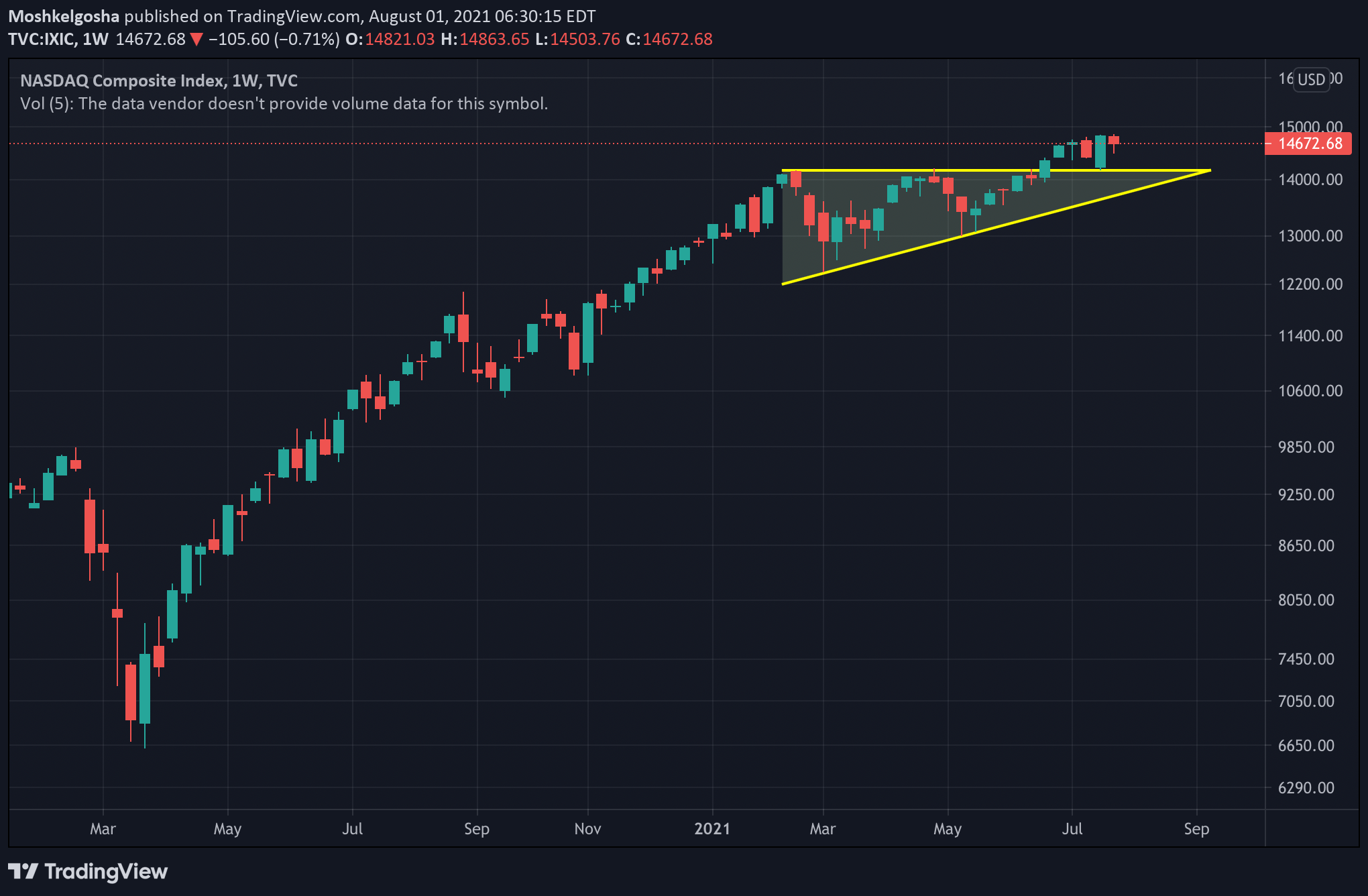Click the 11400.00 price axis label
This screenshot has height=896, width=1368.
pos(1310,336)
